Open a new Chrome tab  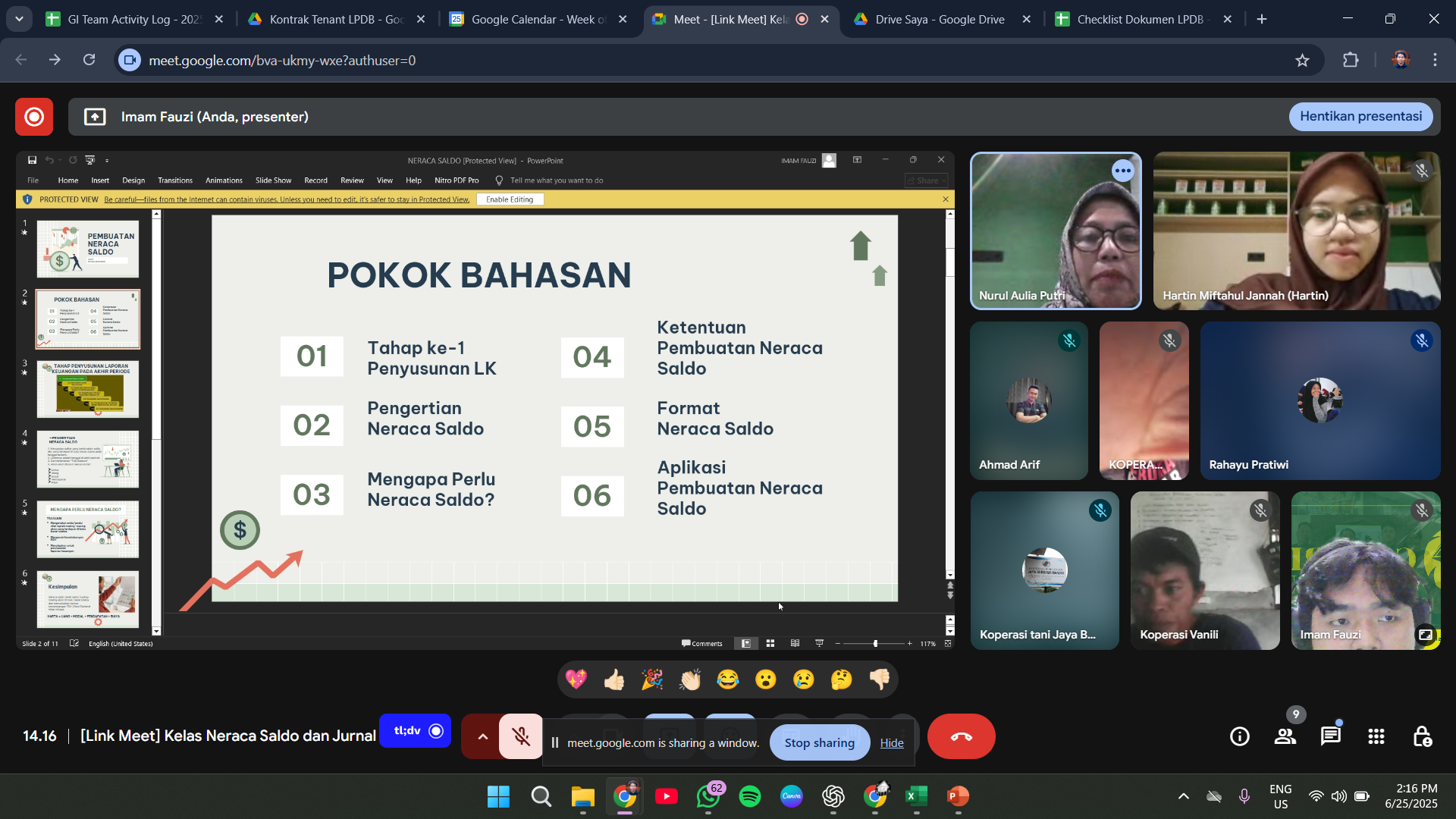point(1262,20)
